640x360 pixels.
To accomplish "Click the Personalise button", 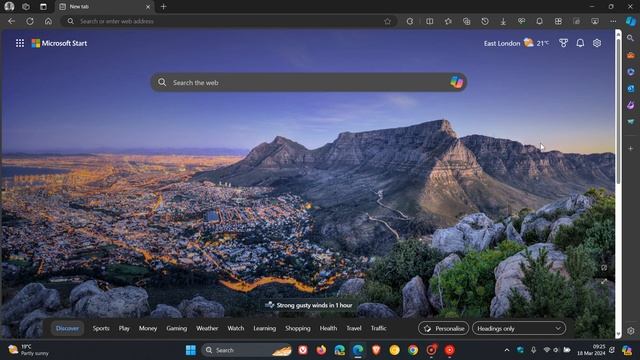I will (x=443, y=328).
